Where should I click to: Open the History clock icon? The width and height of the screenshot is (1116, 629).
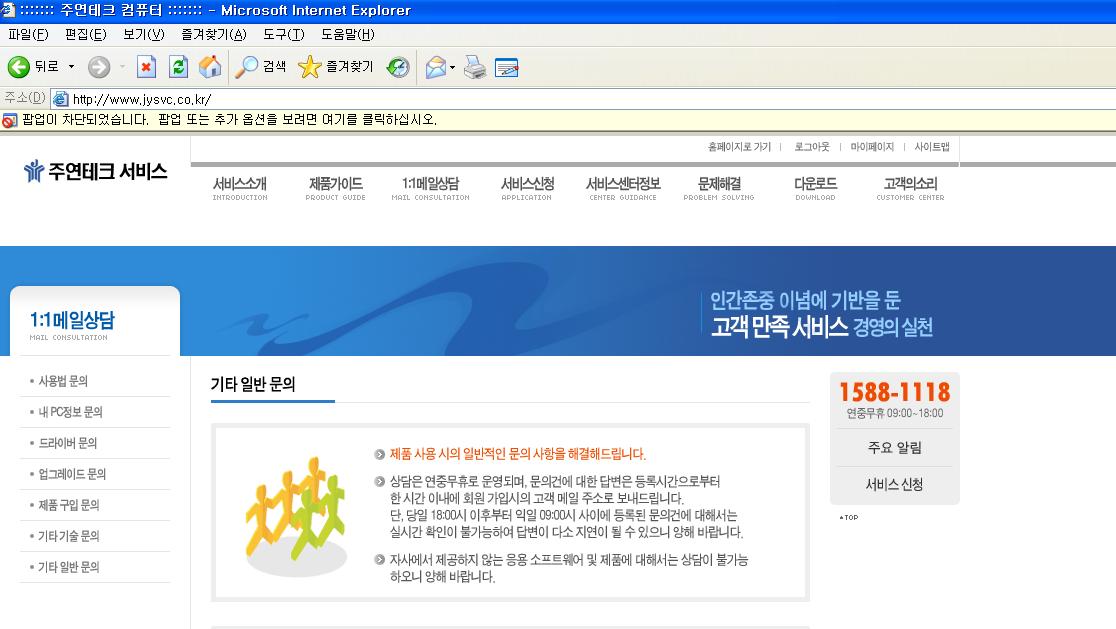point(398,67)
